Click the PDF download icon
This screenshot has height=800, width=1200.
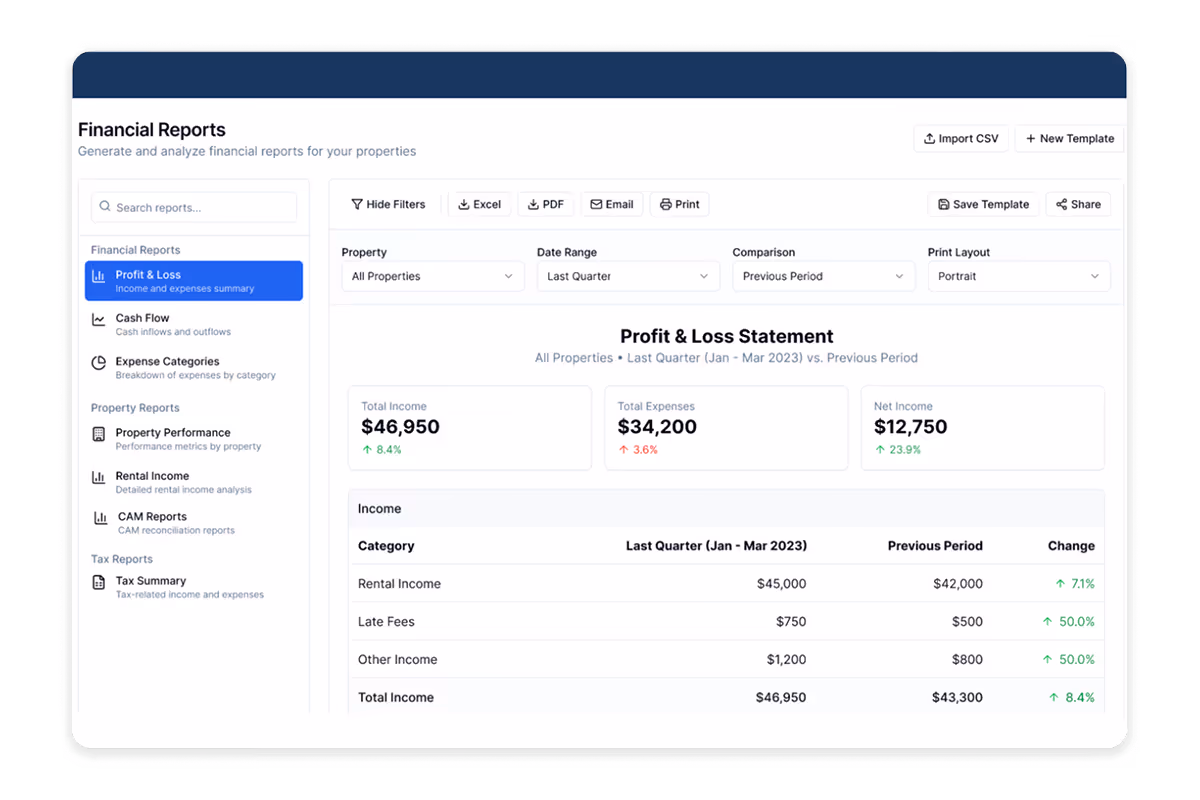click(534, 204)
